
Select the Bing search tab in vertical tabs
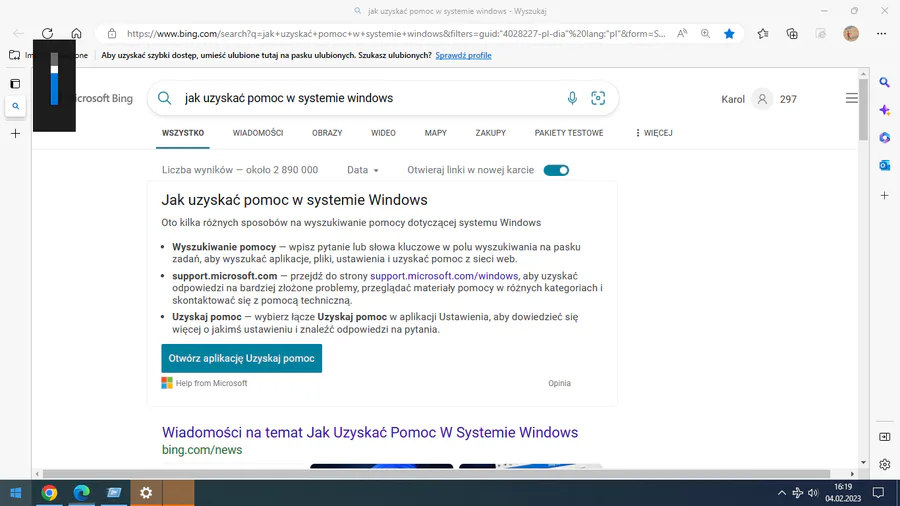point(15,106)
